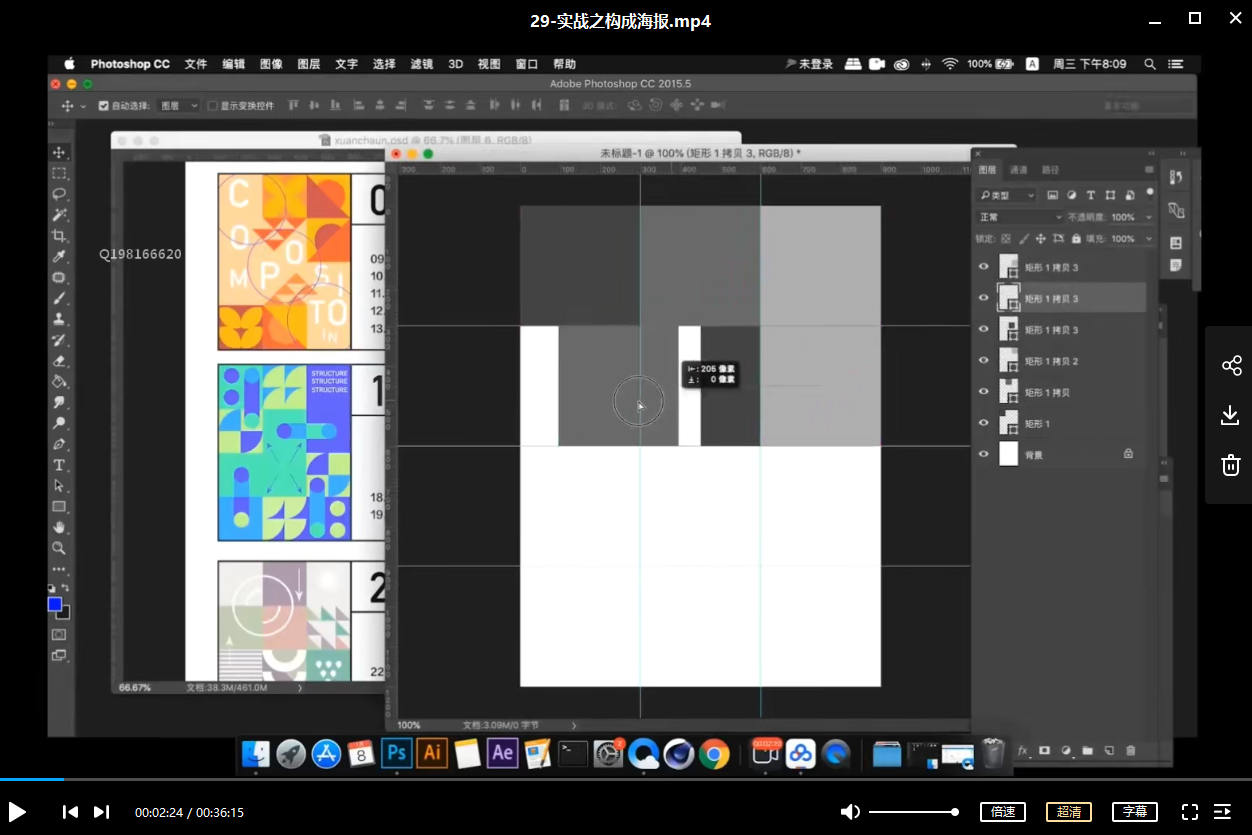The height and width of the screenshot is (835, 1252).
Task: Hide the 背景 layer with eye icon
Action: [x=983, y=455]
